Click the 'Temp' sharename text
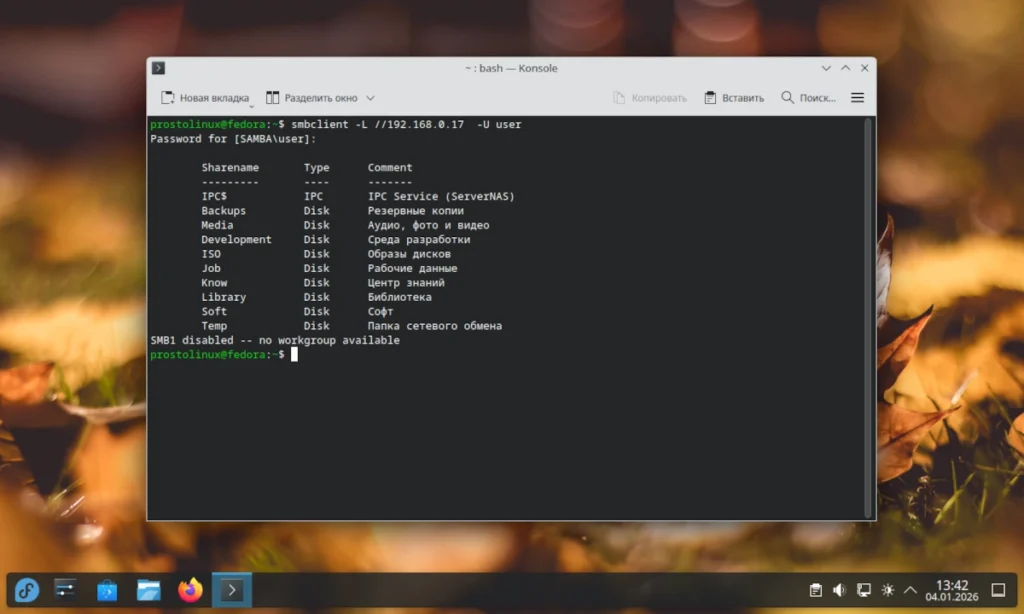The width and height of the screenshot is (1024, 614). 214,326
